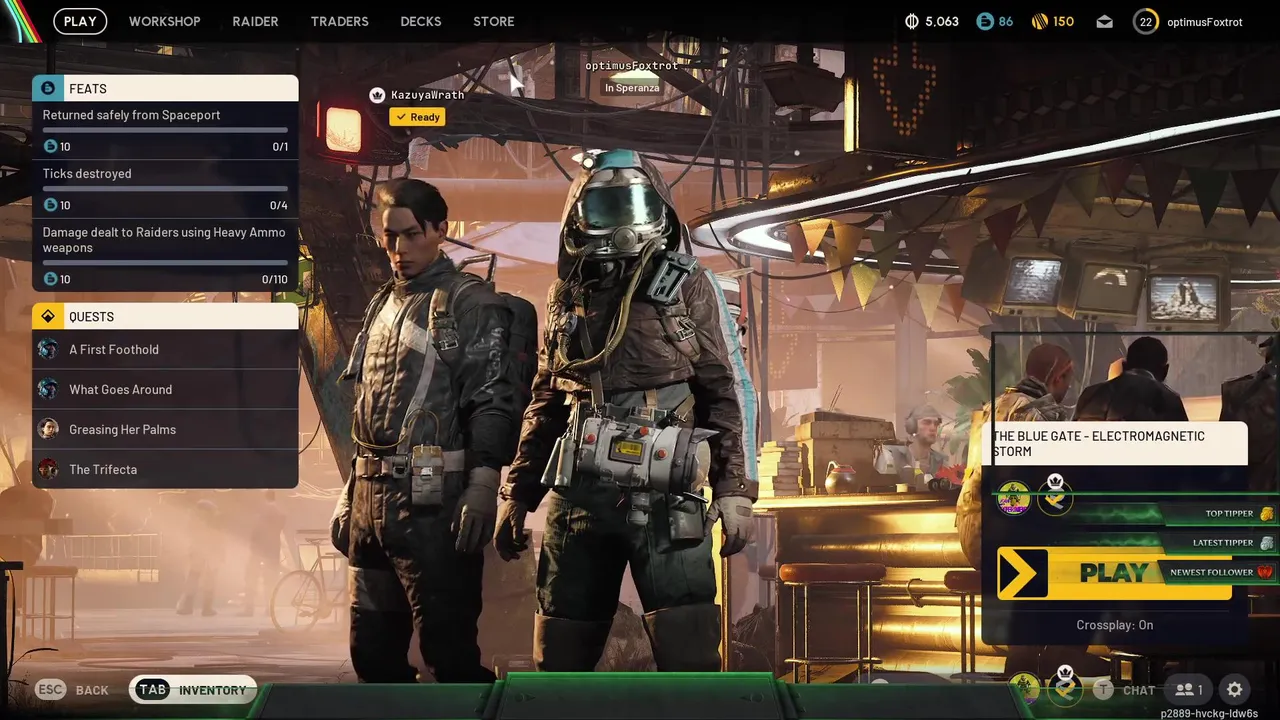Open the WORKSHOP tab
1280x720 pixels.
[164, 21]
